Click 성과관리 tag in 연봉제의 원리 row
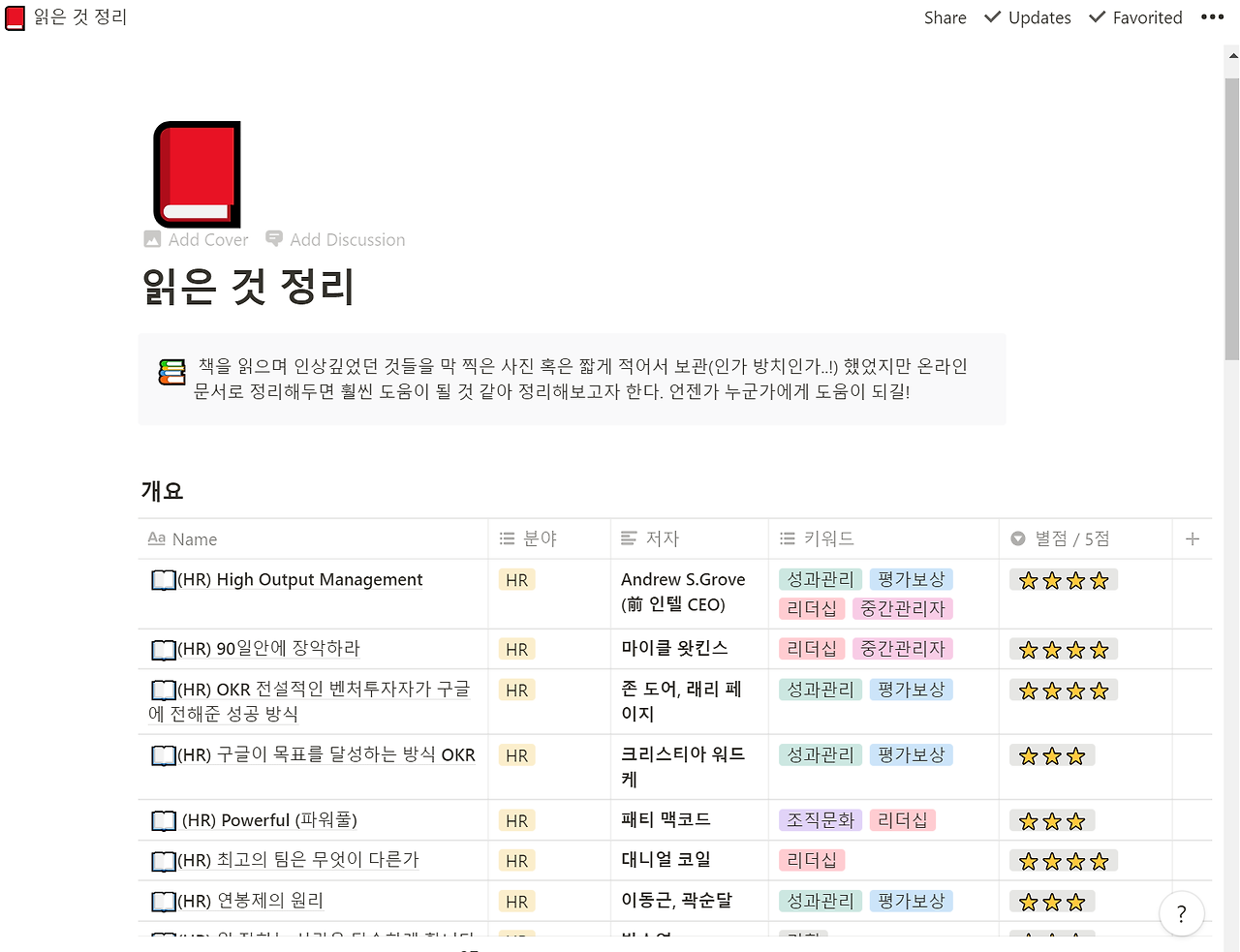Screen dimensions: 1240x952 click(x=821, y=902)
